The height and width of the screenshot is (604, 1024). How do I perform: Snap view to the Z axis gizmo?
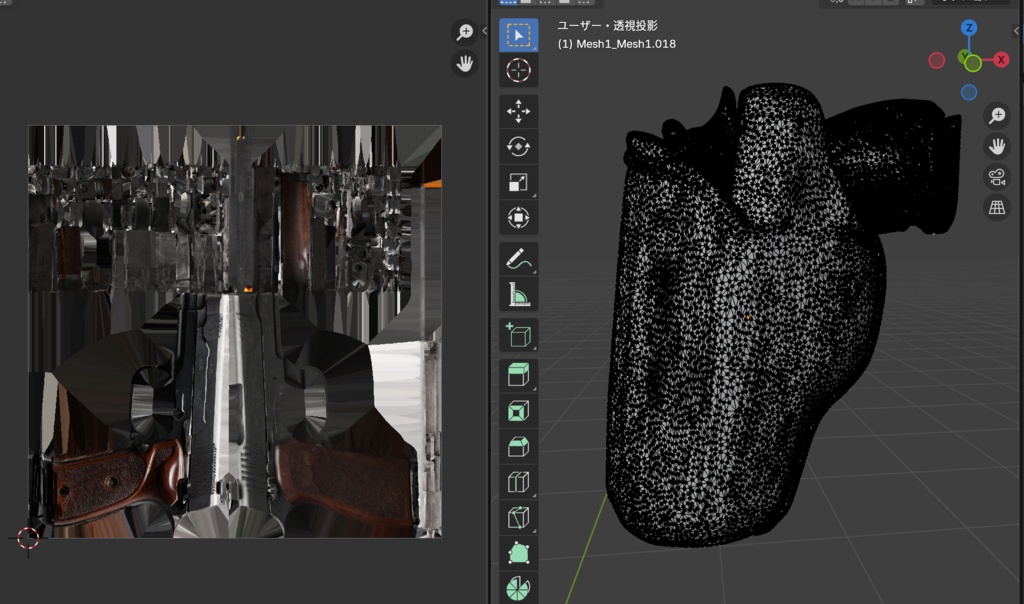968,27
